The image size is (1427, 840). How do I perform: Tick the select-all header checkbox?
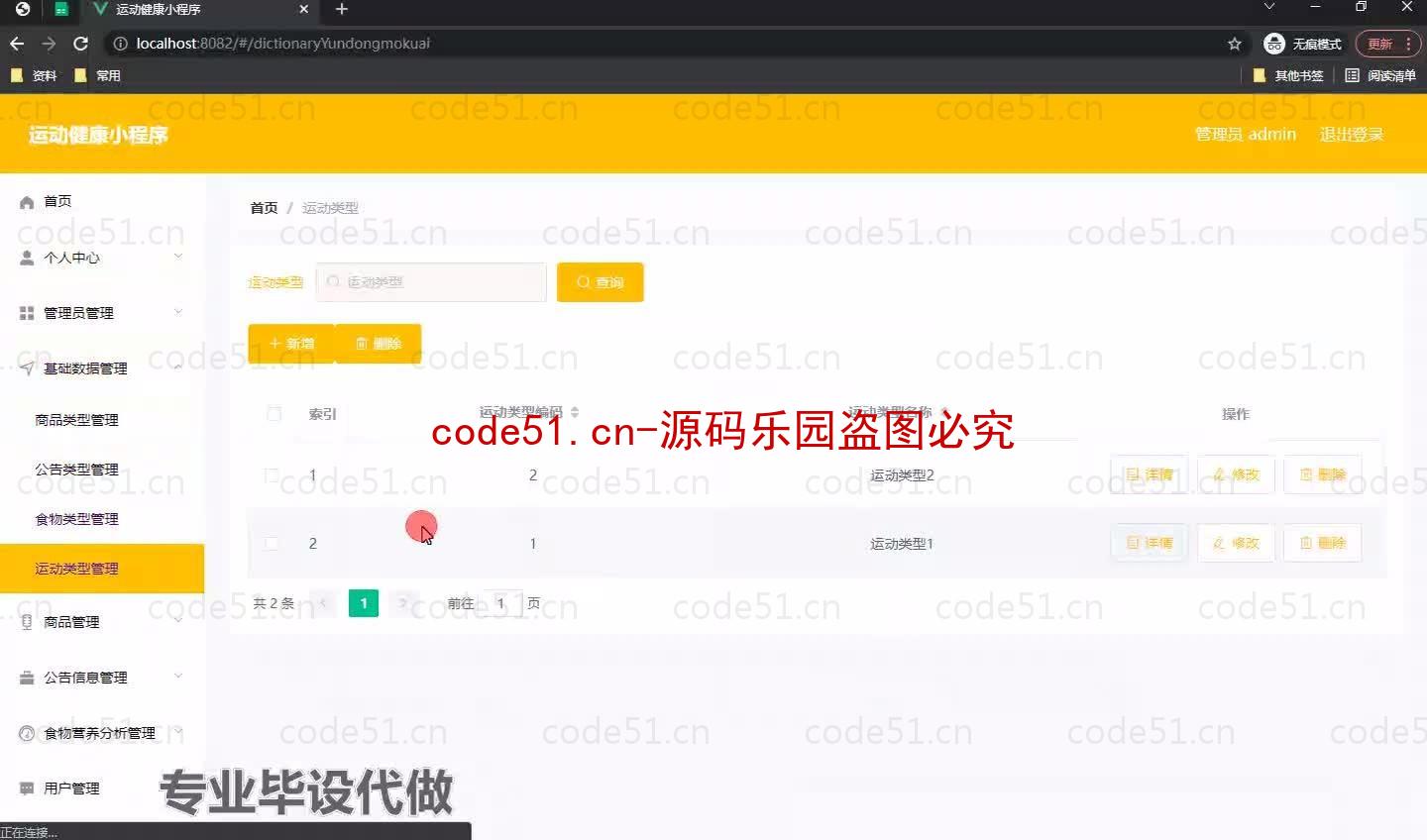[274, 414]
